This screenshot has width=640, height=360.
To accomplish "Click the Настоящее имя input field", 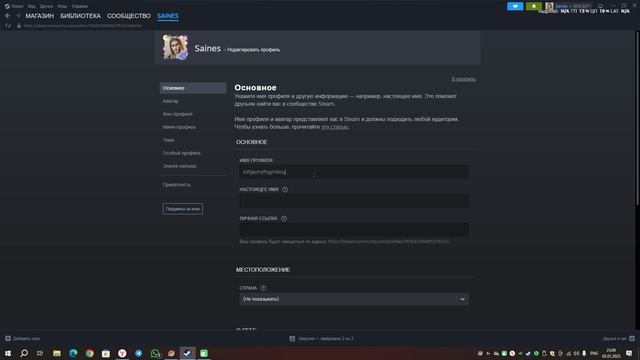I will 354,201.
